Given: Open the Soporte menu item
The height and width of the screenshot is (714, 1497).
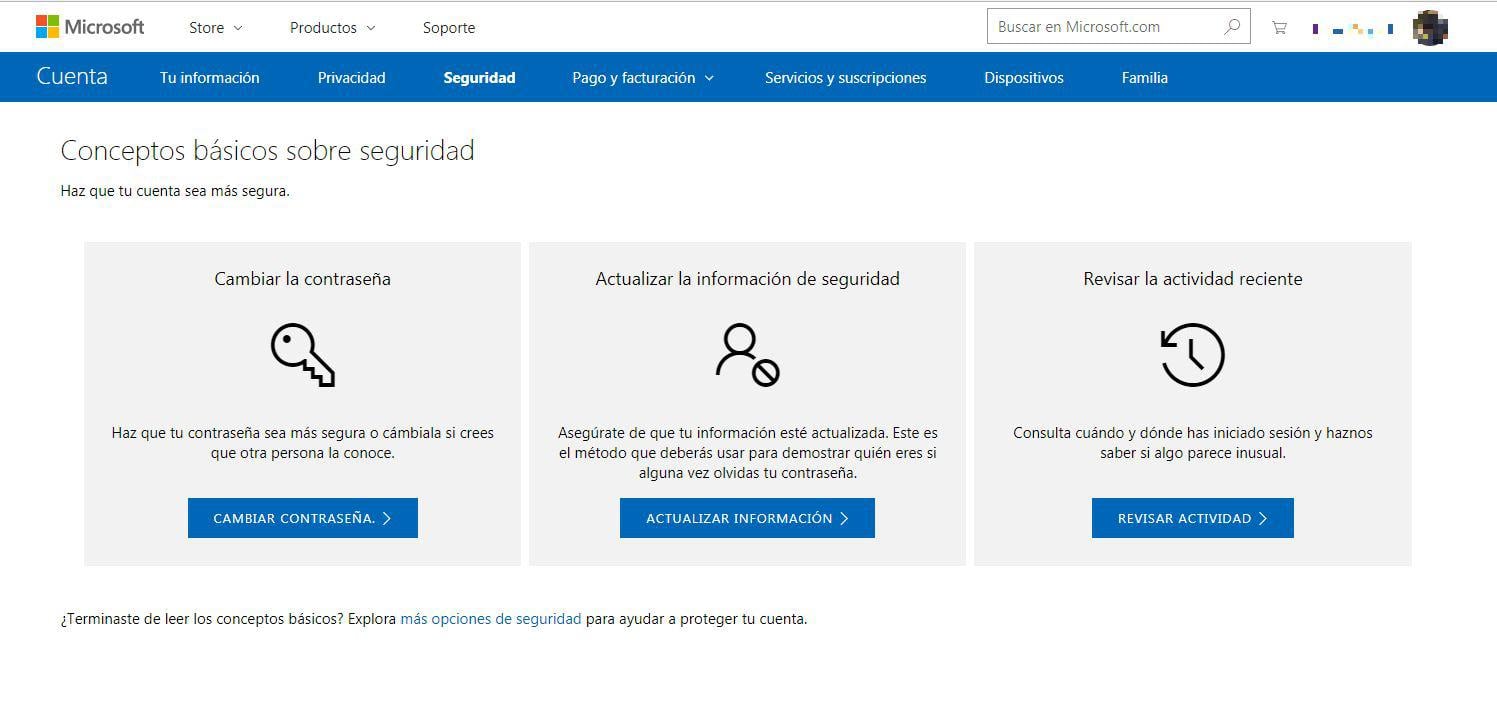Looking at the screenshot, I should point(448,28).
